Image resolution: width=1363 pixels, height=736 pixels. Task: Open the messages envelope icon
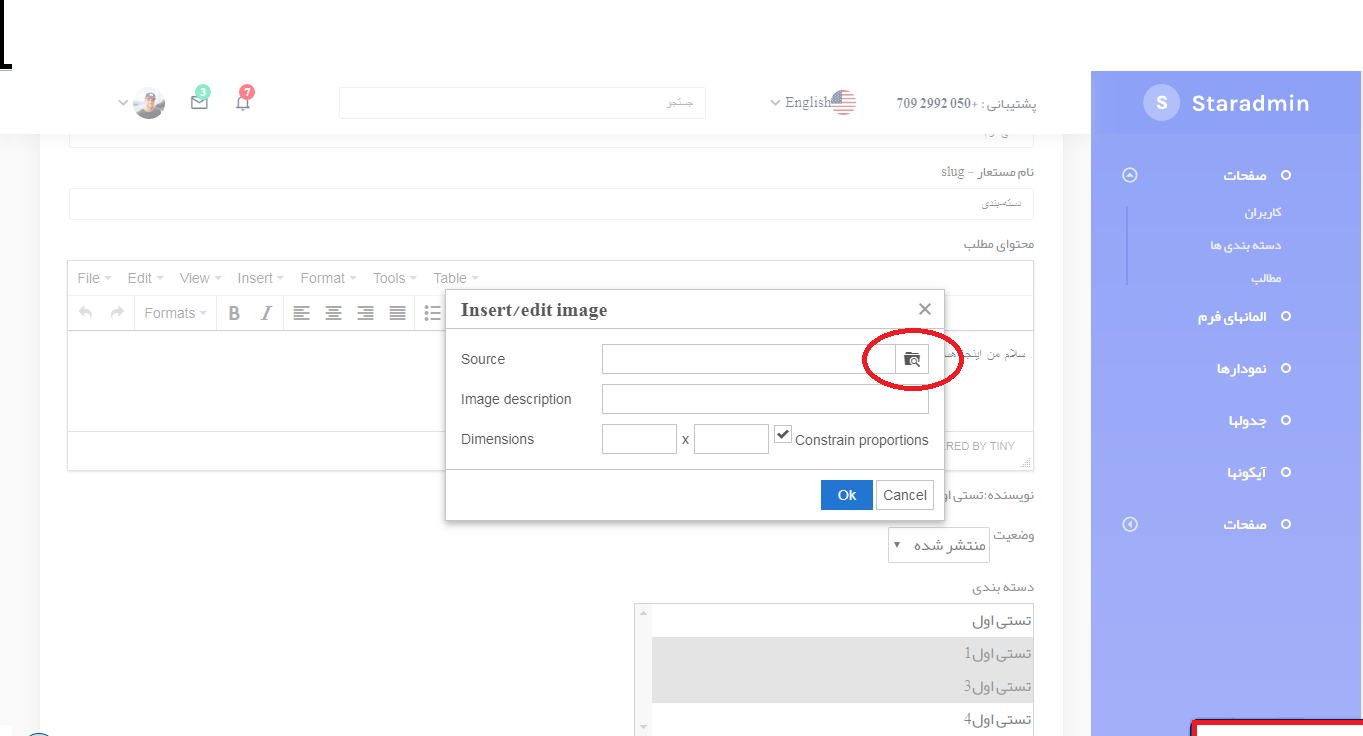pyautogui.click(x=199, y=101)
